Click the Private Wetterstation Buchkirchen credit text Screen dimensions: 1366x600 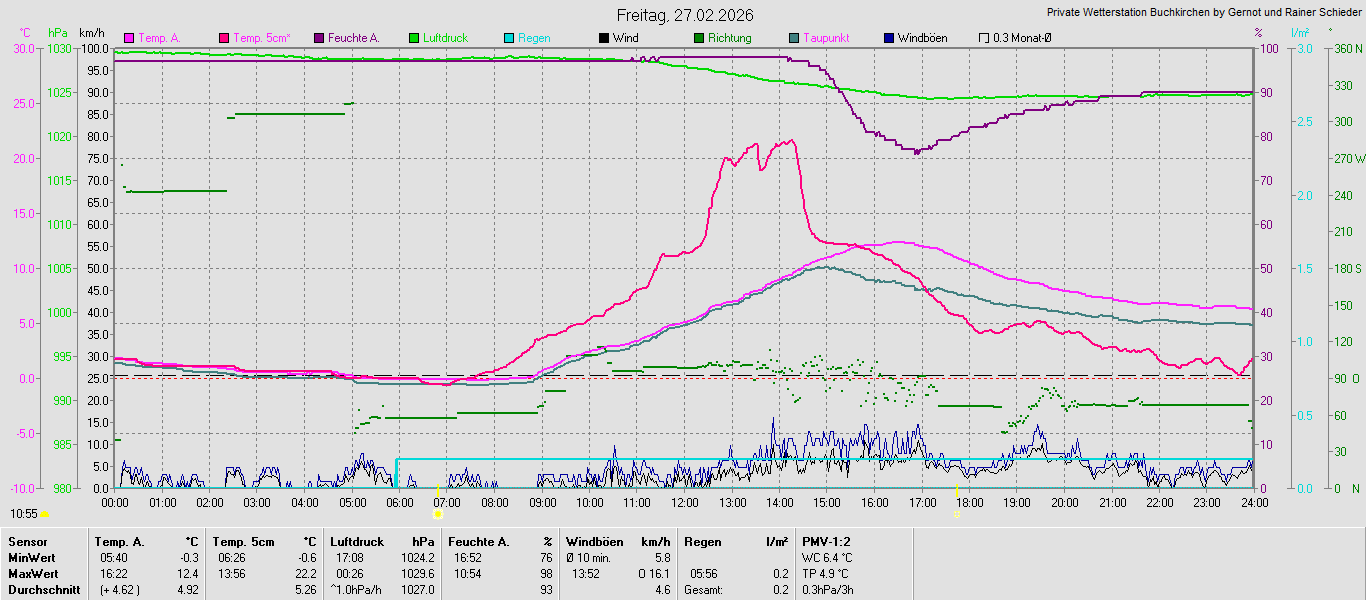click(x=1203, y=12)
